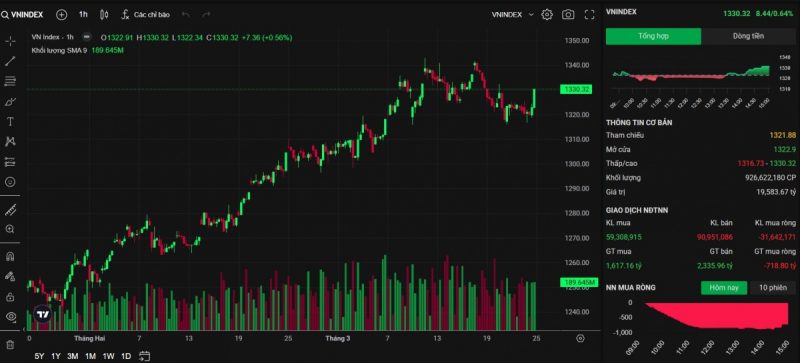Click the GT mua value 1,617.16 tỷ
The width and height of the screenshot is (800, 363).
tap(623, 265)
